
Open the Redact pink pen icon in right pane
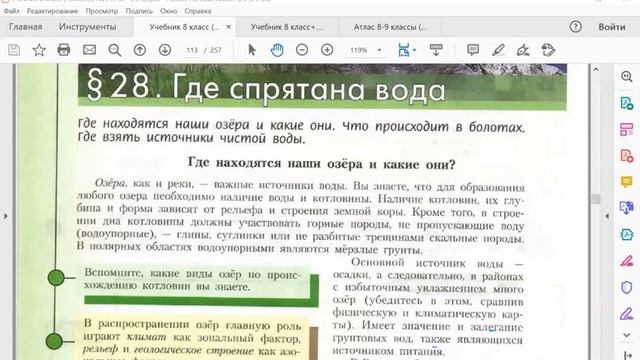(627, 260)
